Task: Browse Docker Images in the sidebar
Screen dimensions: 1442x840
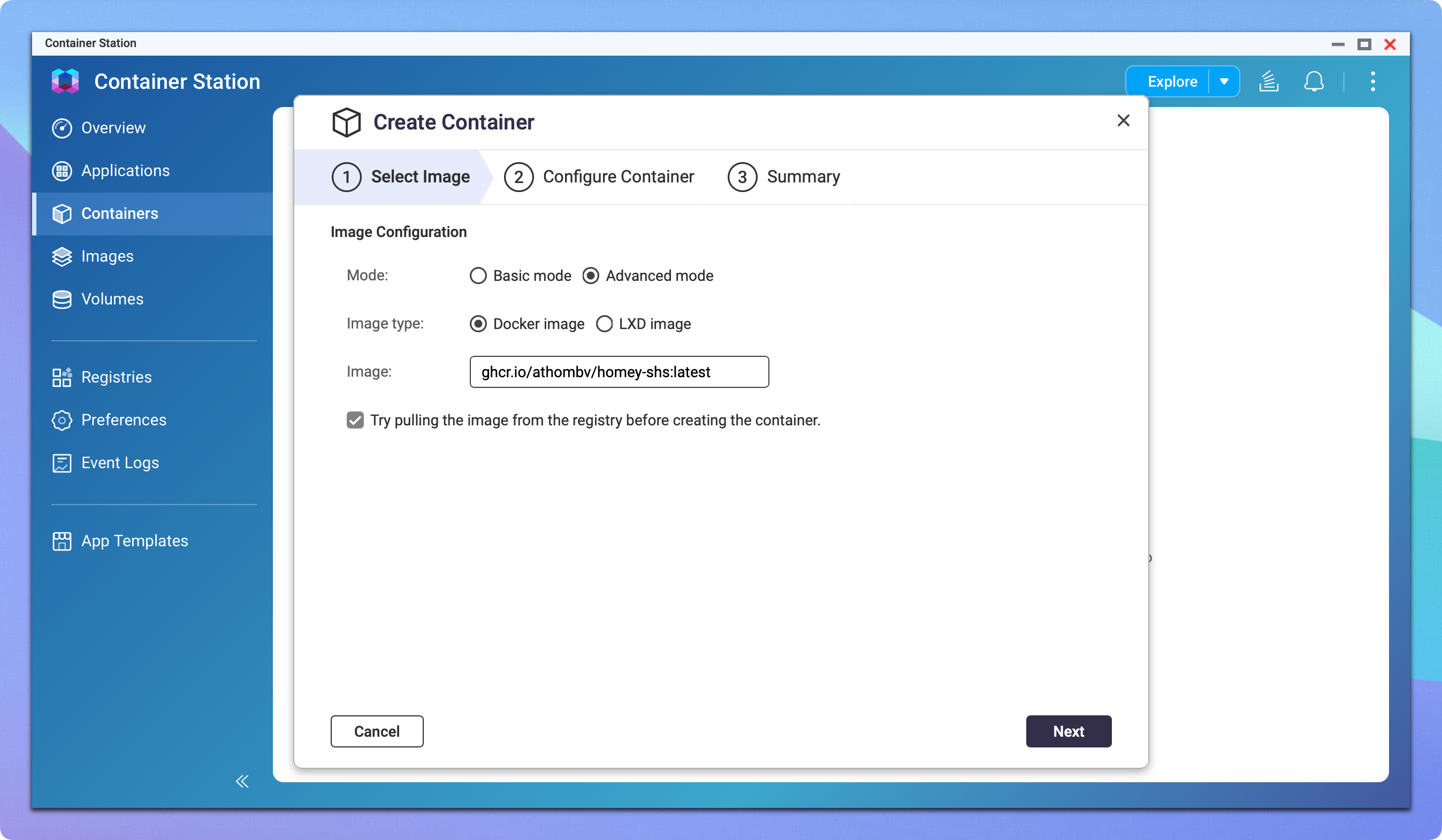Action: pos(107,256)
